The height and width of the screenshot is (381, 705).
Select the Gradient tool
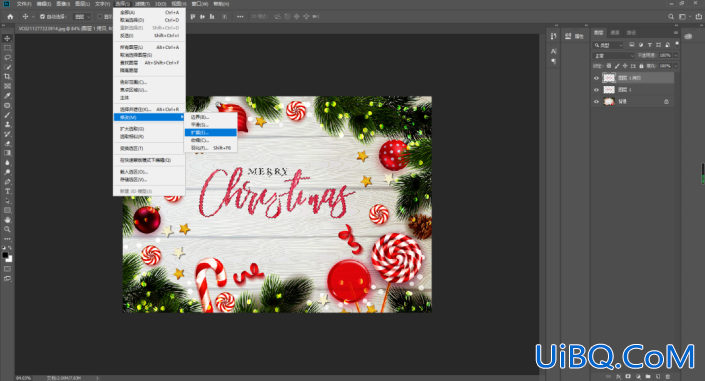(x=7, y=153)
